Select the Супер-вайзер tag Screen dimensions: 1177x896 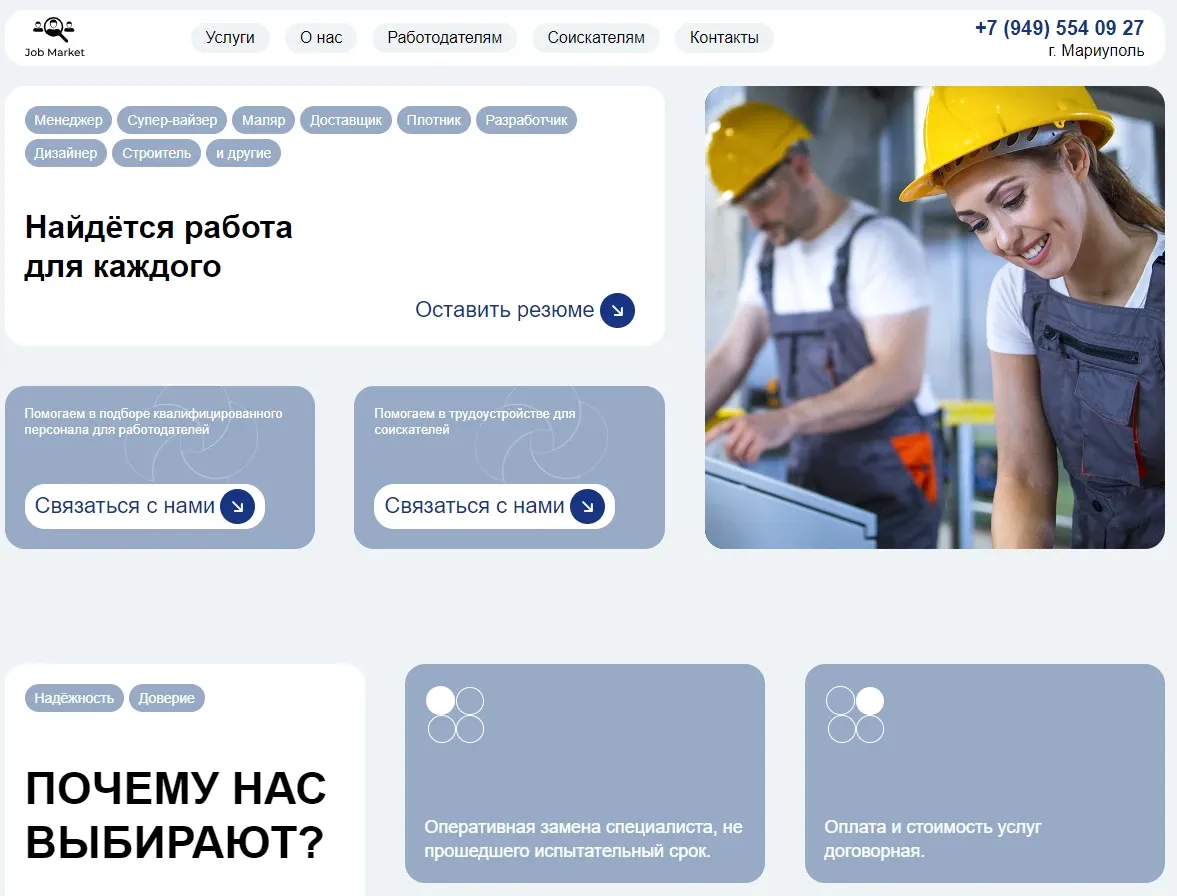pyautogui.click(x=172, y=120)
